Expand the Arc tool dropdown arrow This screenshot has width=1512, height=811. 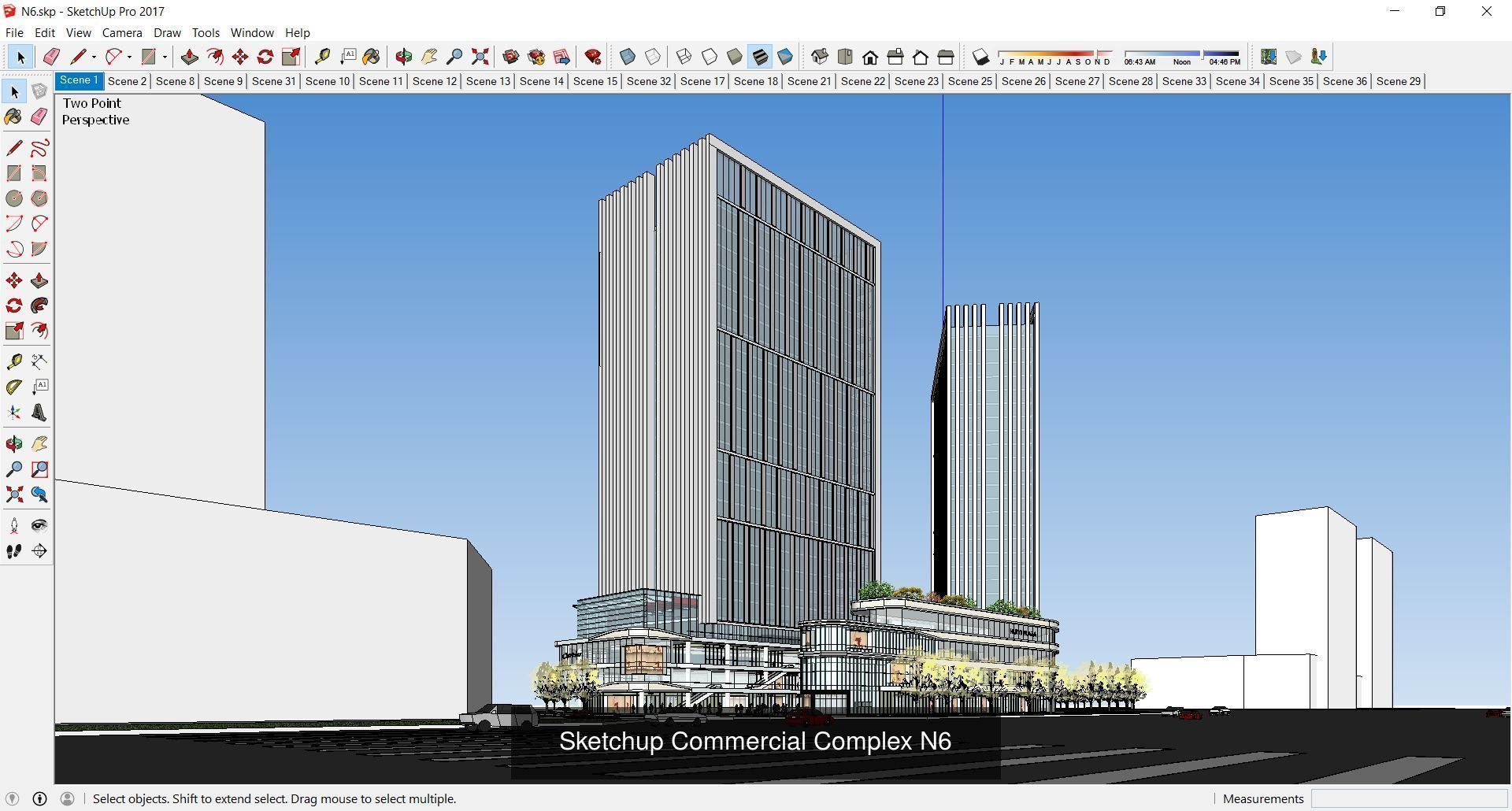tap(129, 57)
